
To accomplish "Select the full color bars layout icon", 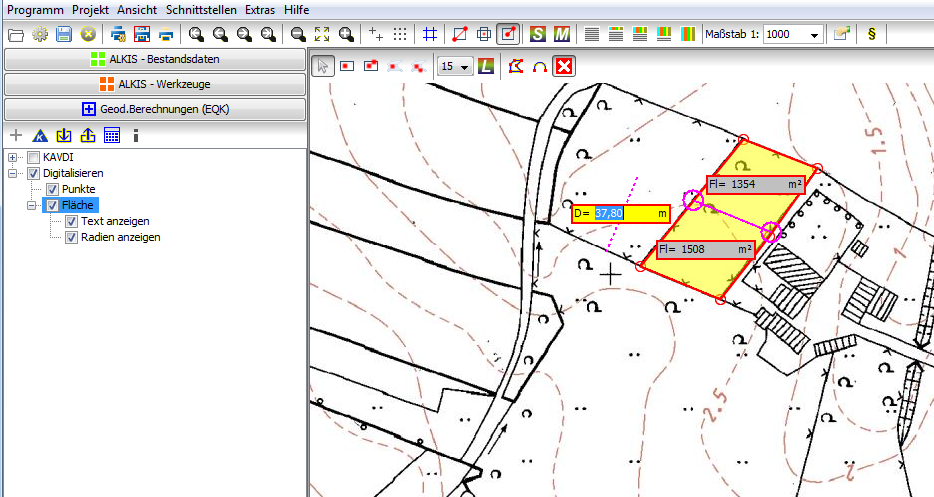I will [x=688, y=35].
